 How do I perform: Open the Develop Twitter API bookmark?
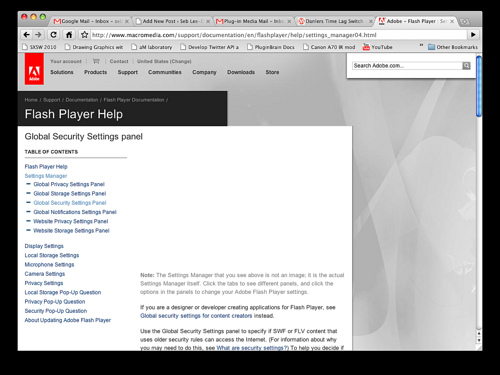click(x=209, y=47)
